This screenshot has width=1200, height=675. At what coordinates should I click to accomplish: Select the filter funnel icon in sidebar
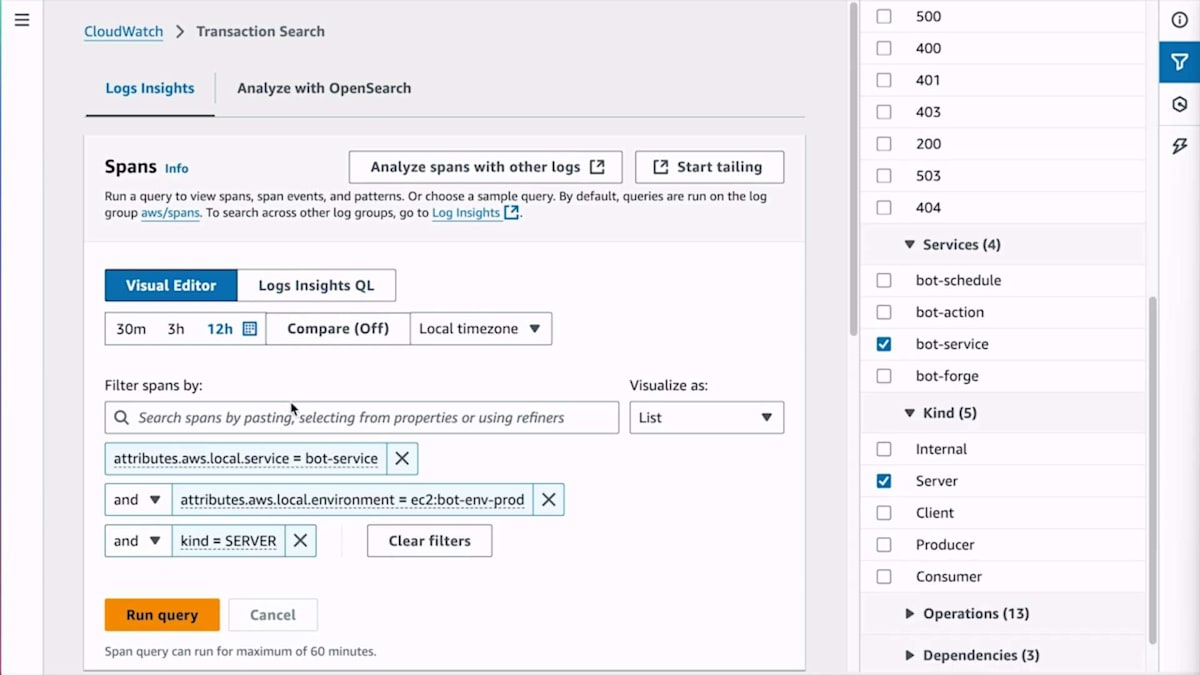pos(1180,62)
